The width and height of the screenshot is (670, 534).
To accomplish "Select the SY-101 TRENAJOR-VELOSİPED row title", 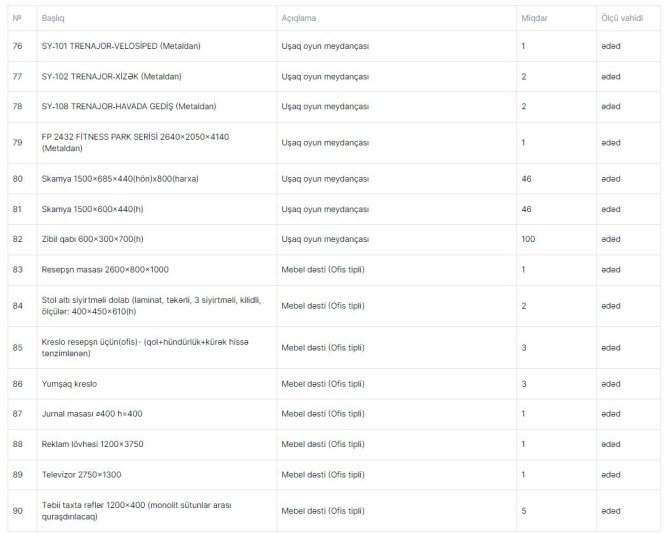I will pyautogui.click(x=121, y=46).
